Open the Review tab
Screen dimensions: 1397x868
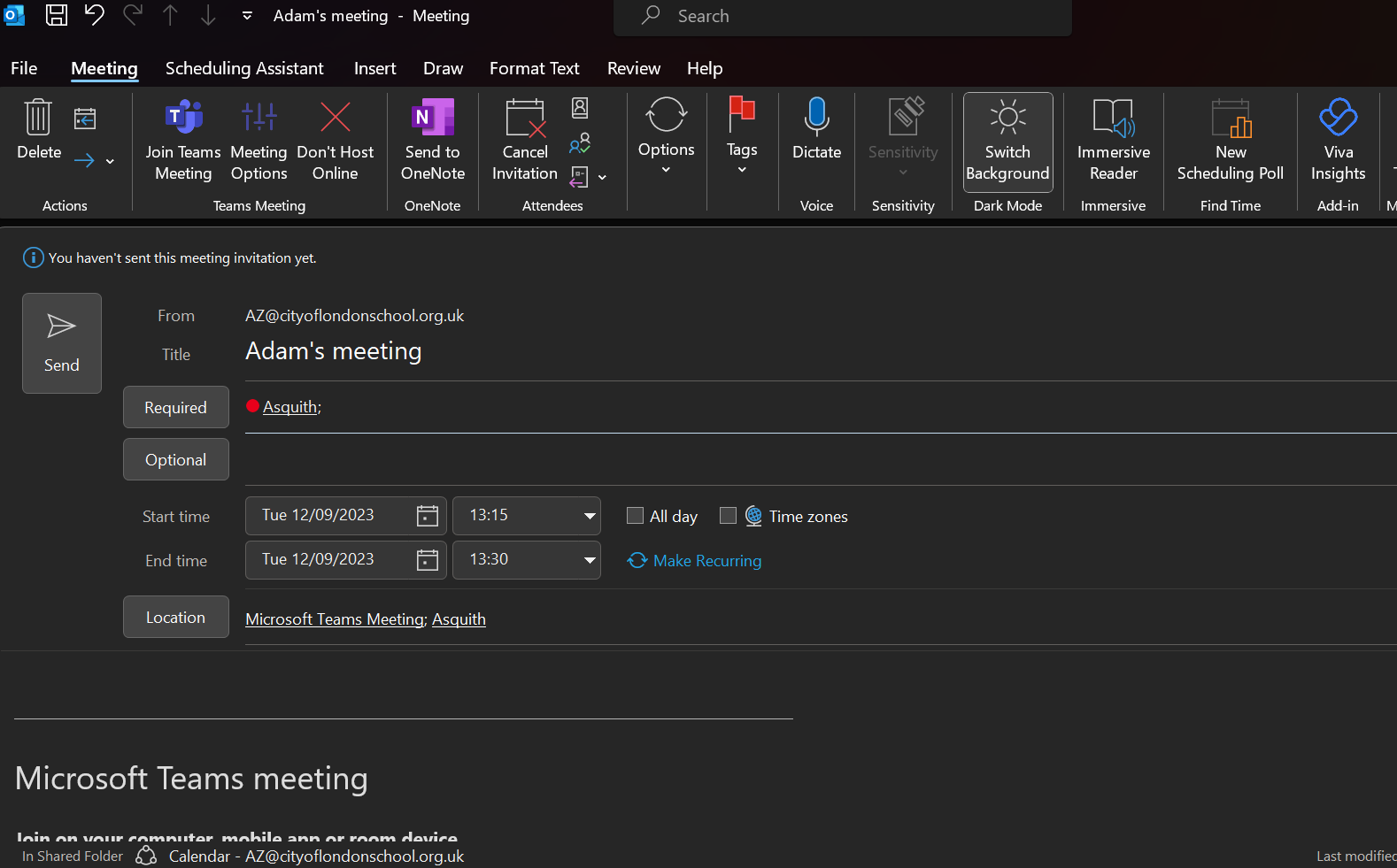pos(634,68)
